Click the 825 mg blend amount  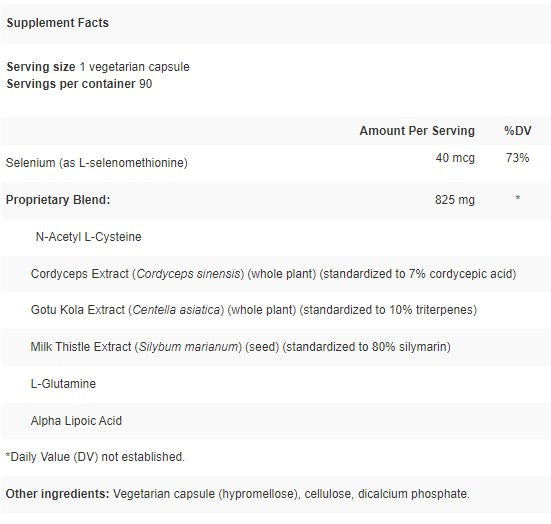(x=455, y=200)
